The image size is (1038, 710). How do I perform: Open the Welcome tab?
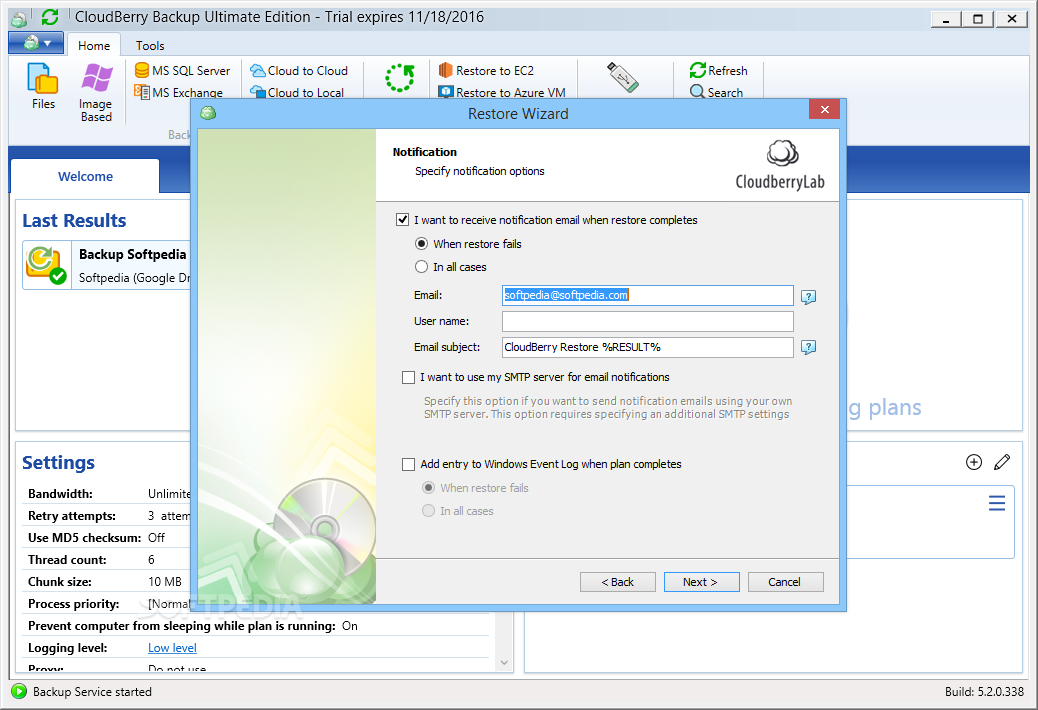85,176
